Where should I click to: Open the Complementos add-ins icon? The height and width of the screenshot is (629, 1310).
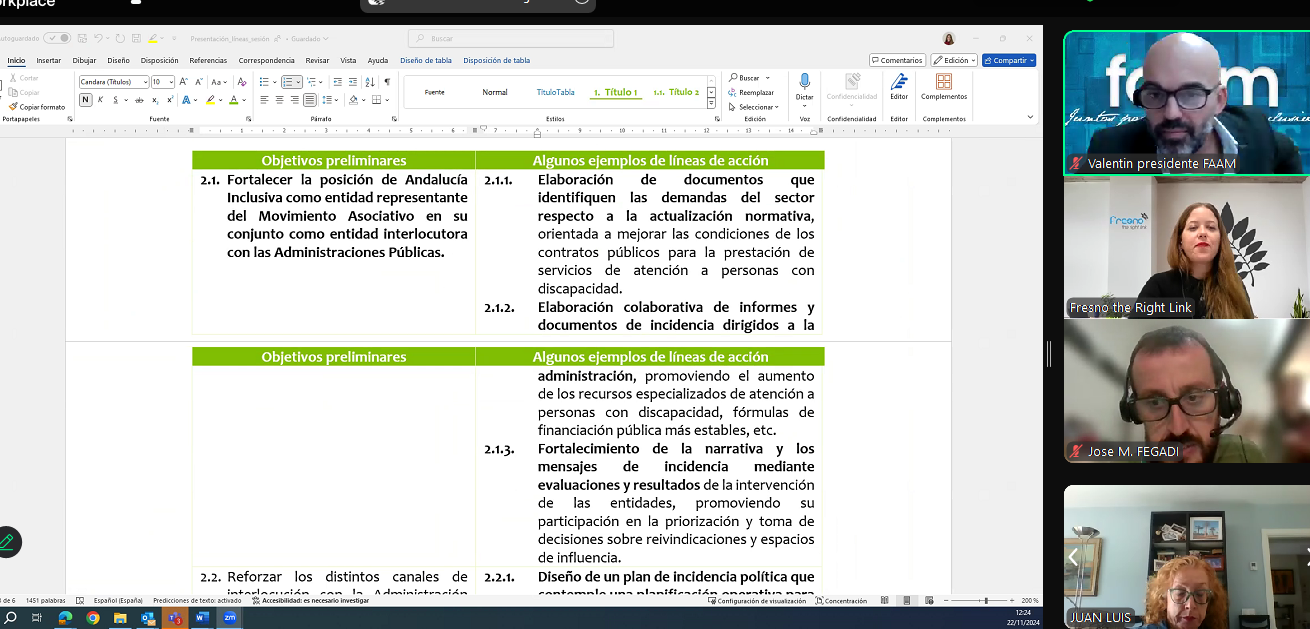tap(944, 81)
